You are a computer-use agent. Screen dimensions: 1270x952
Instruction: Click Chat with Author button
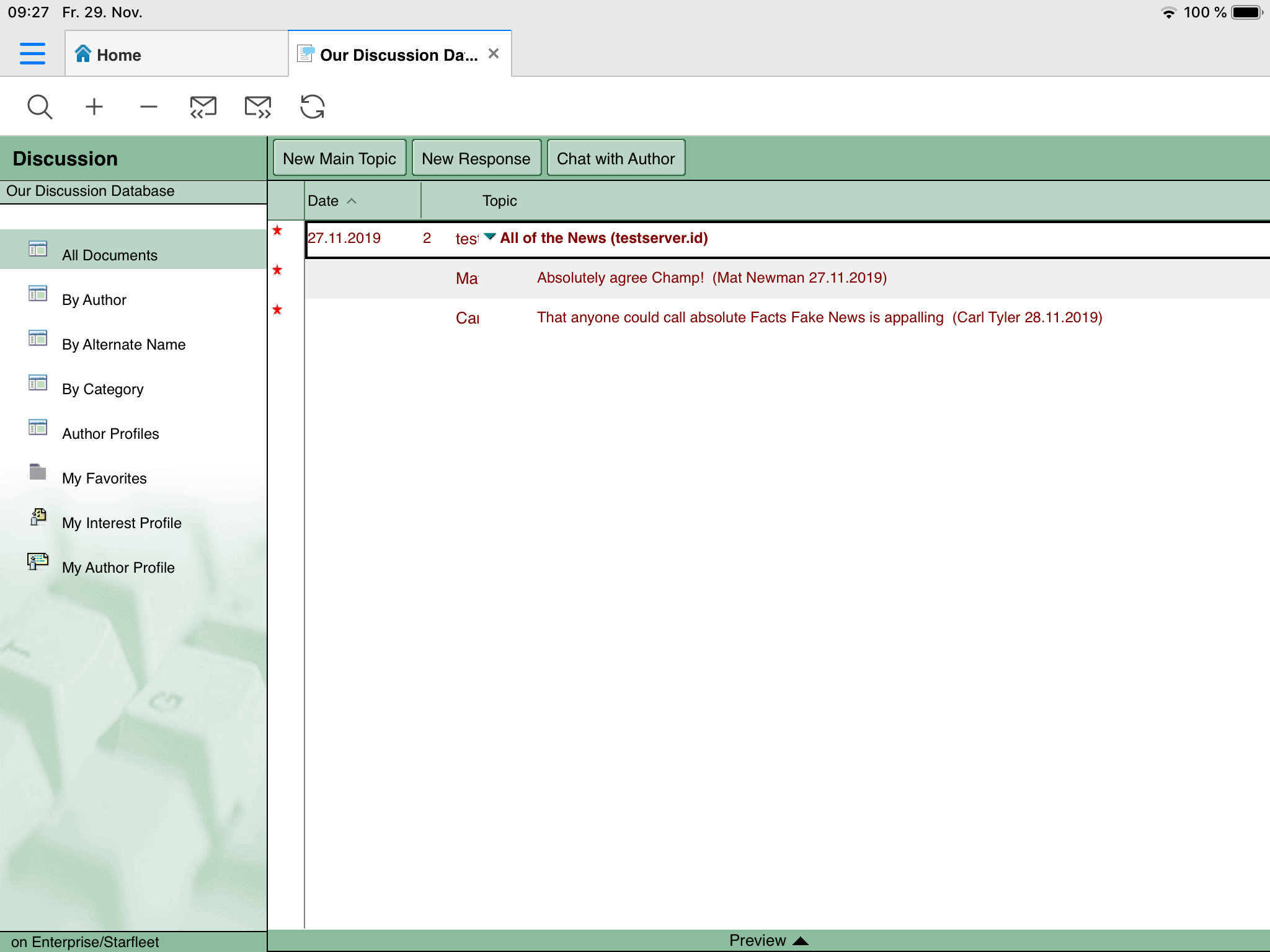click(615, 159)
